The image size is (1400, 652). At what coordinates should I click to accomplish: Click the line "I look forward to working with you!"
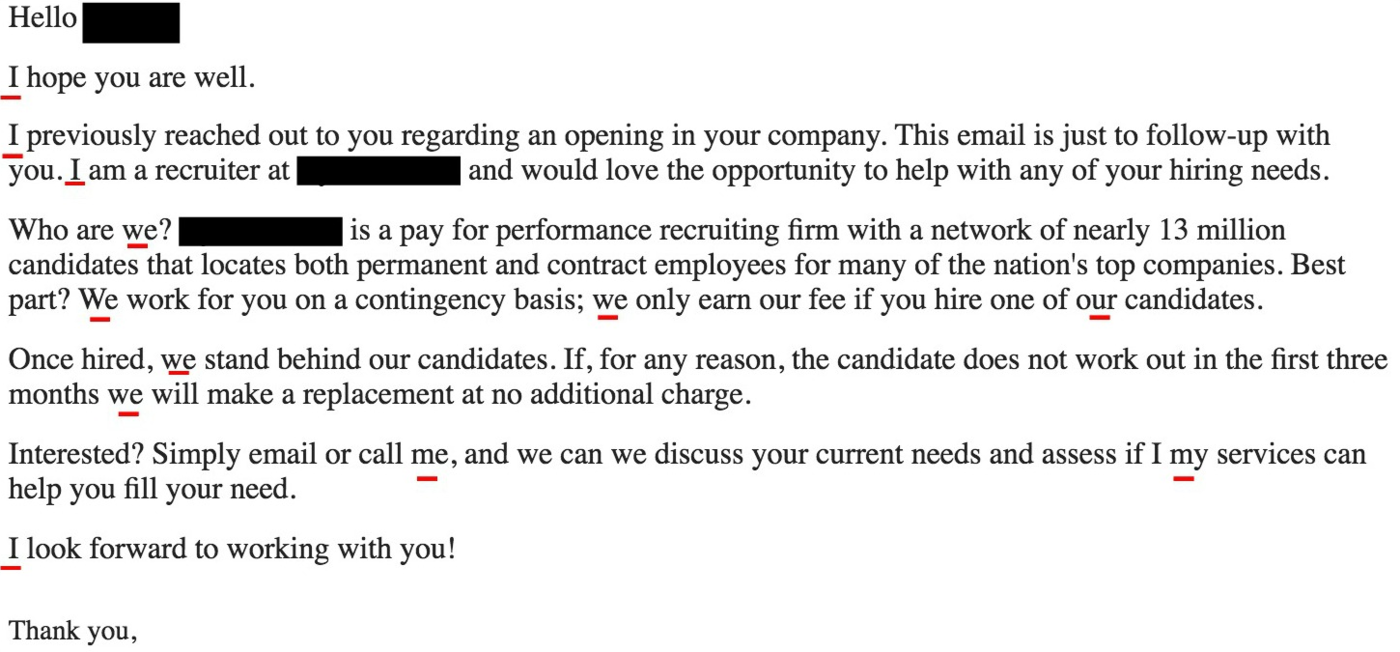click(232, 549)
